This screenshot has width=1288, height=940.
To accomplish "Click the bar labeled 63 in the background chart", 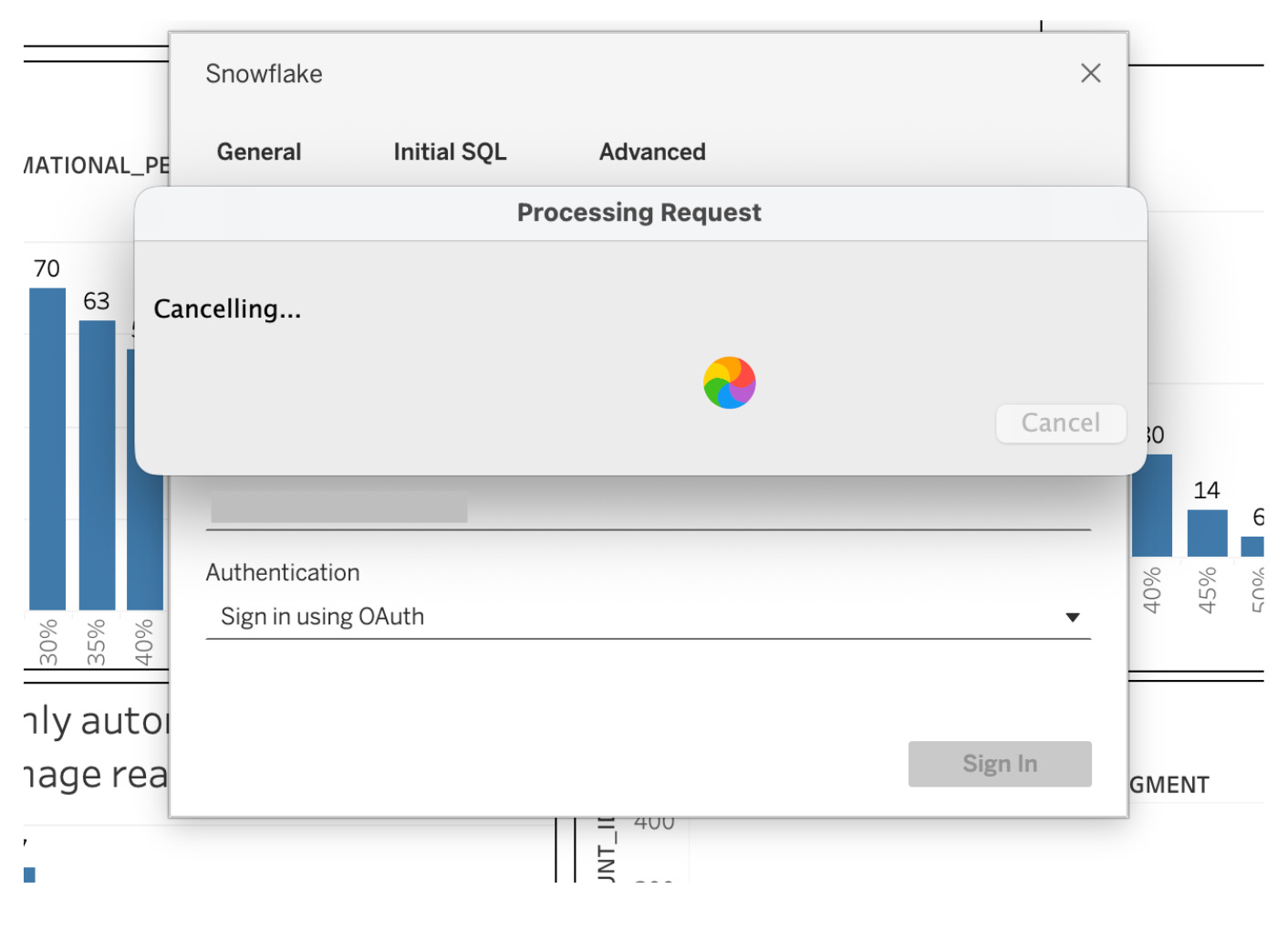I will (x=97, y=465).
